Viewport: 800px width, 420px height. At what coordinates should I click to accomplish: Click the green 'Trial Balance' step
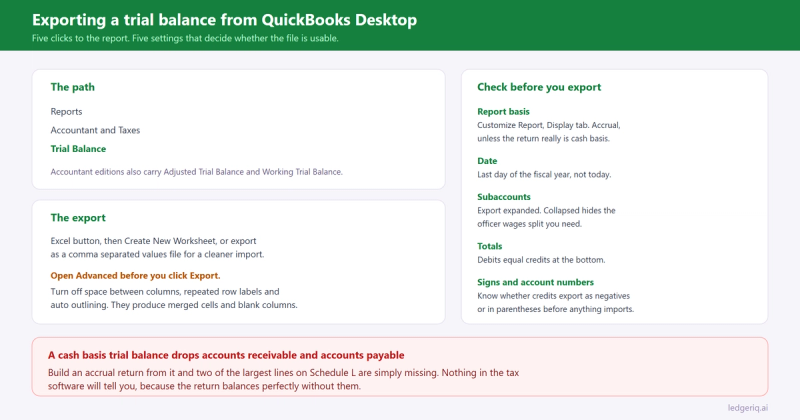[x=78, y=149]
